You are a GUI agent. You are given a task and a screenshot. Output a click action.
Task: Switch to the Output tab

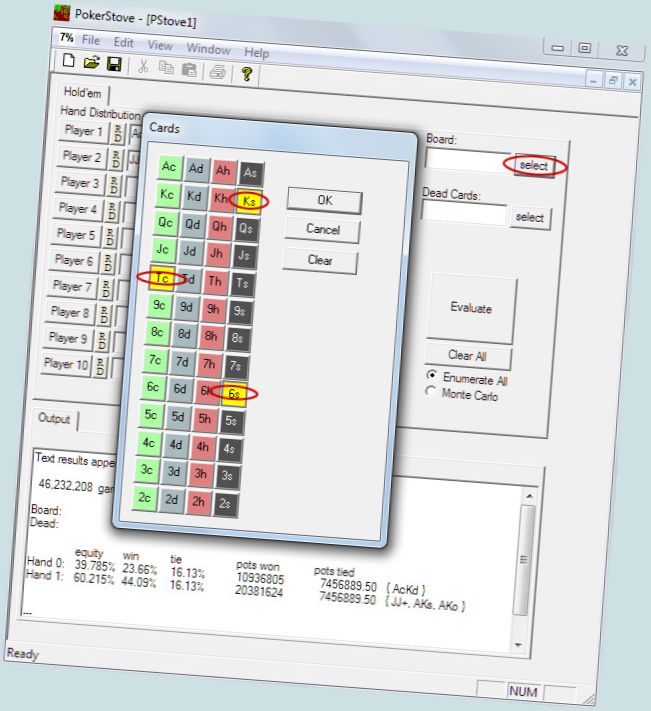(x=54, y=418)
